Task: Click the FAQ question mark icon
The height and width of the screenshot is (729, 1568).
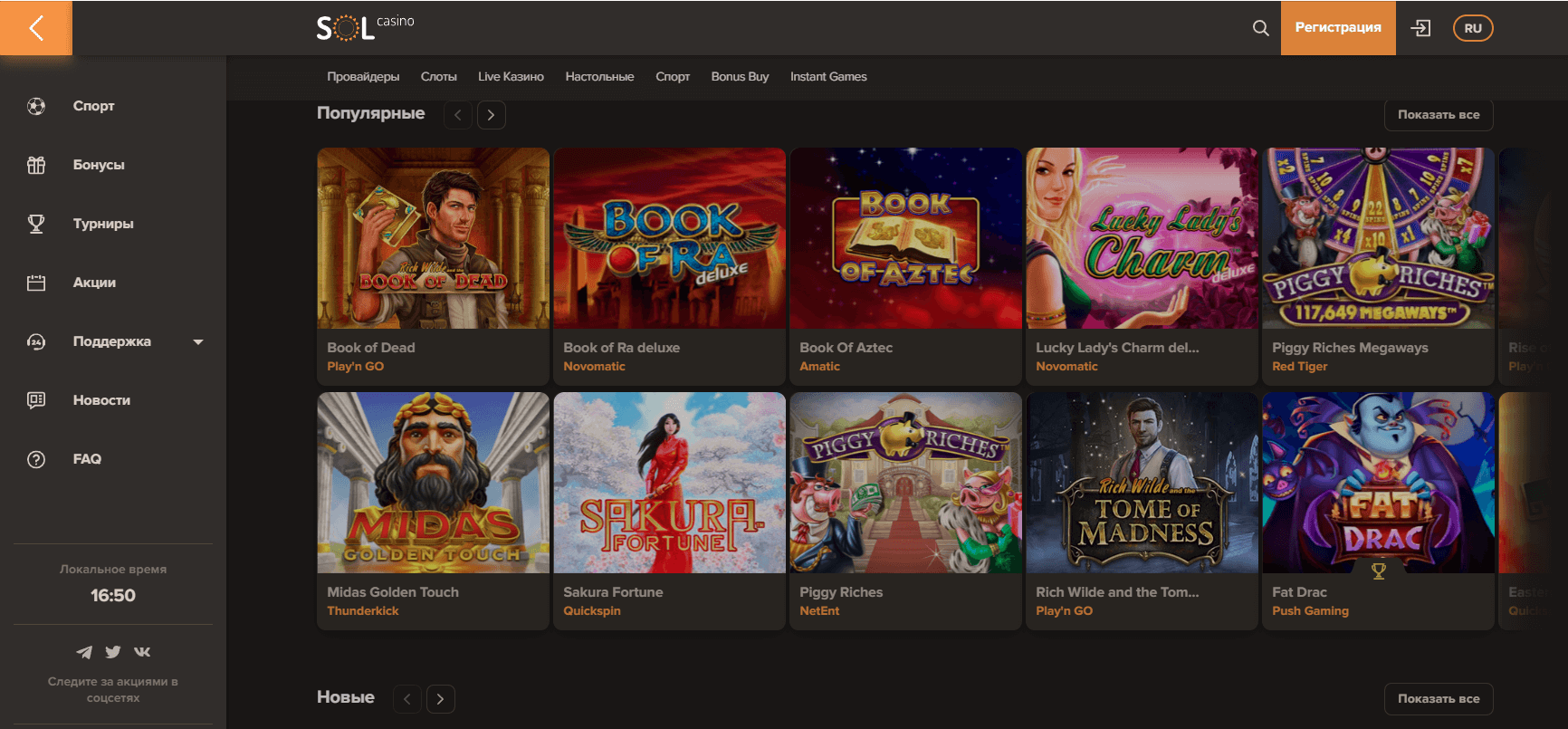Action: tap(36, 459)
